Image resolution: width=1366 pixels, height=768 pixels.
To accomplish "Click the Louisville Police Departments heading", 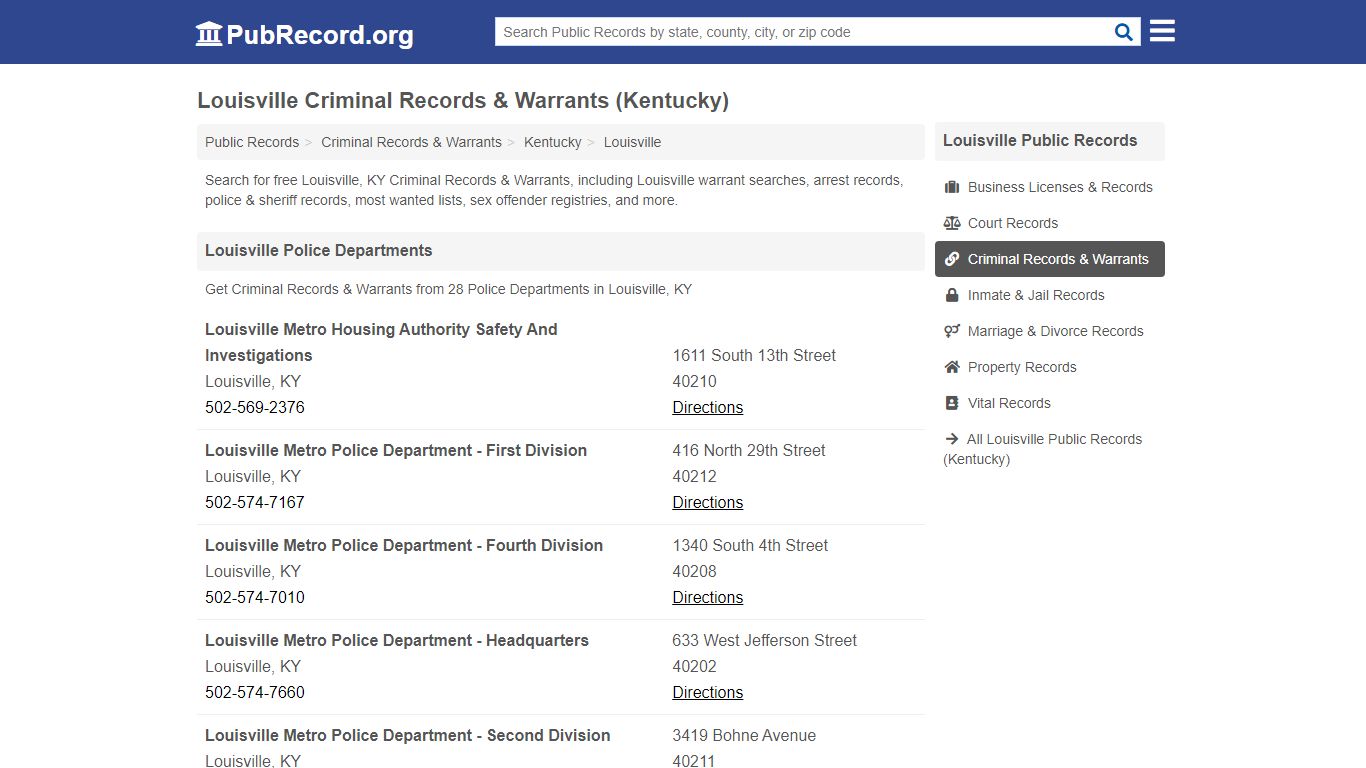I will pos(319,250).
